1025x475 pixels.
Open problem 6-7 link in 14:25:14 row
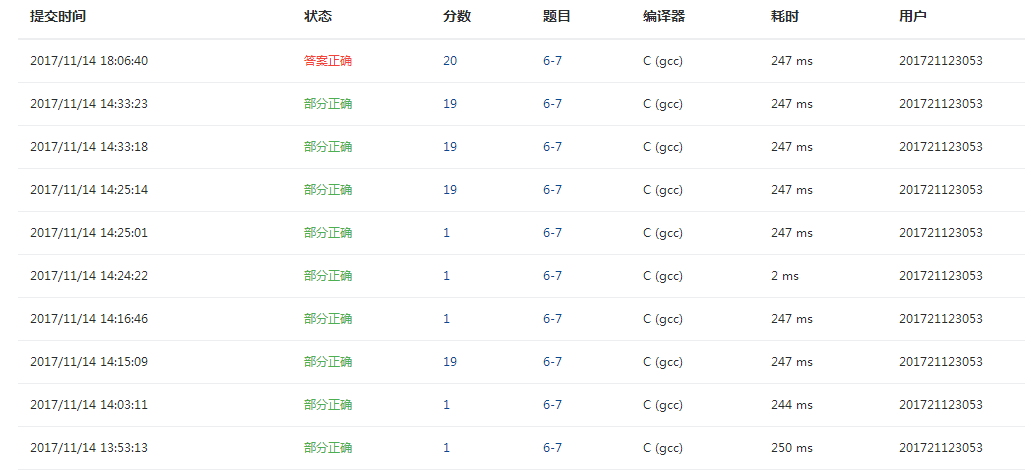click(x=552, y=189)
